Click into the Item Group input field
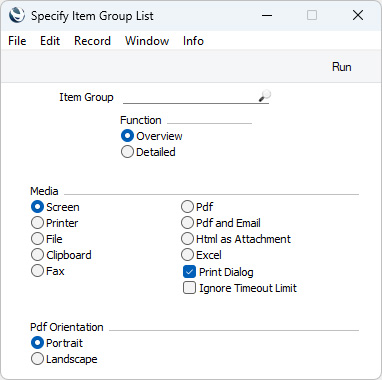 pyautogui.click(x=190, y=97)
